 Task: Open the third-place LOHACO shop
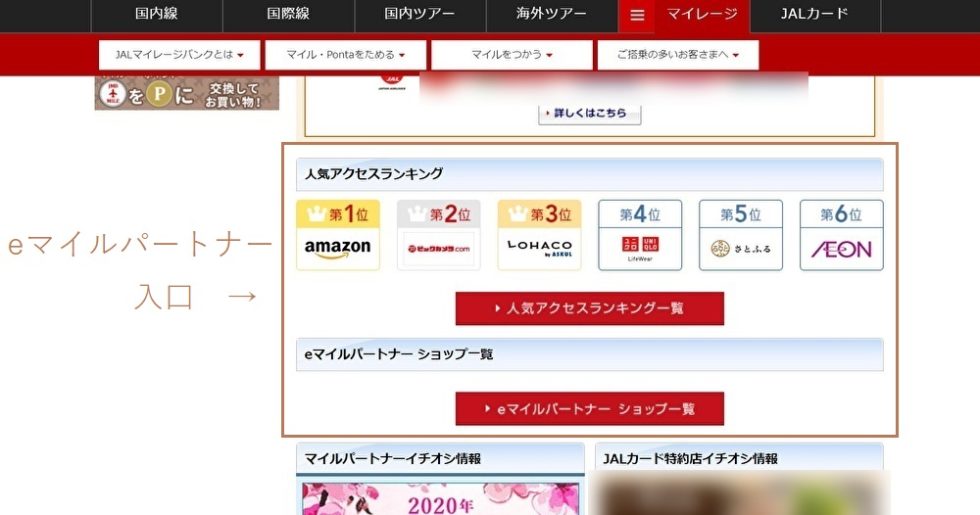(x=539, y=235)
